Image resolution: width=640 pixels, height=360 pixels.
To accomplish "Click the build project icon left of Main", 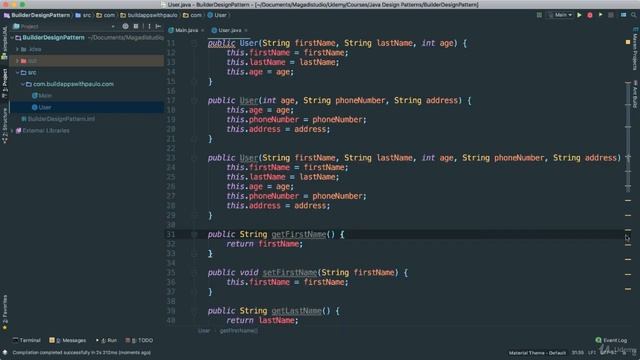I will tap(539, 15).
